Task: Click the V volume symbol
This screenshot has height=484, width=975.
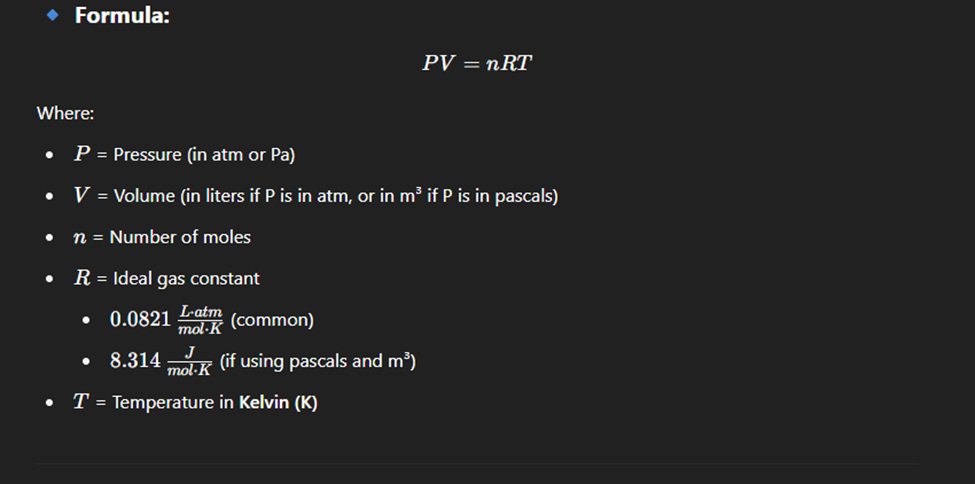Action: click(x=82, y=195)
